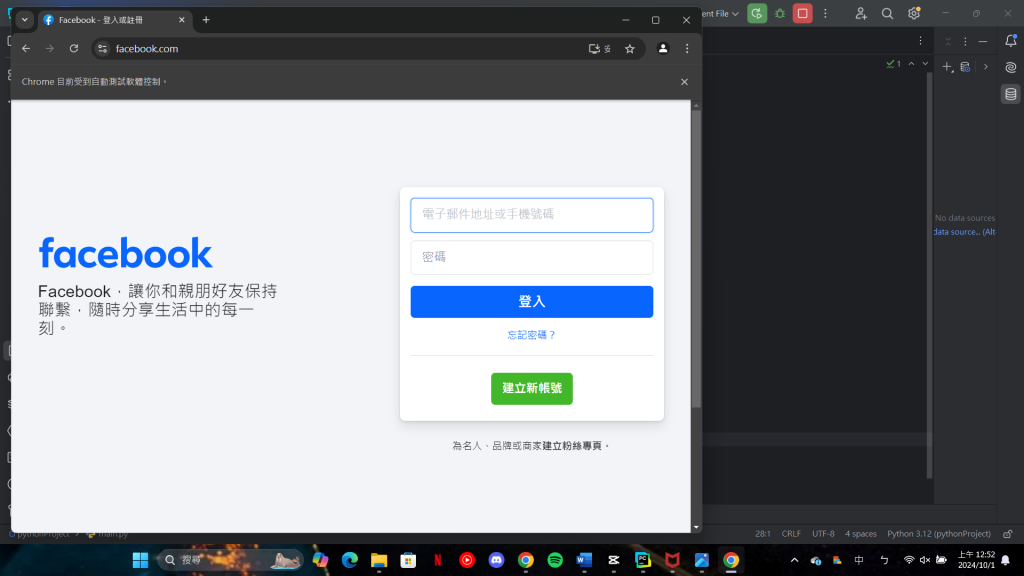
Task: Open PyCharm icon in the taskbar
Action: click(643, 560)
